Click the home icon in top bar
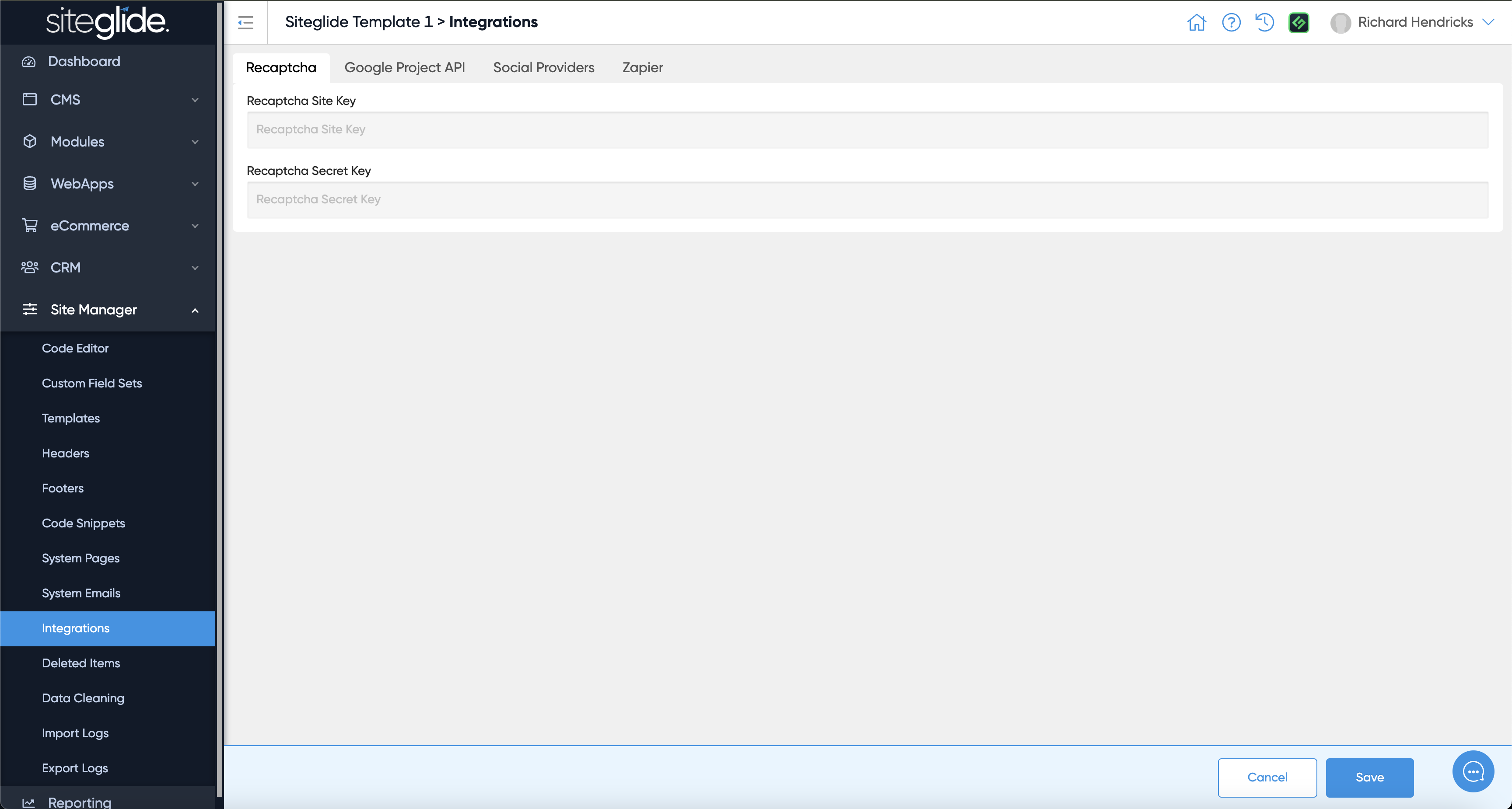Screen dimensions: 1512x809 [1196, 22]
